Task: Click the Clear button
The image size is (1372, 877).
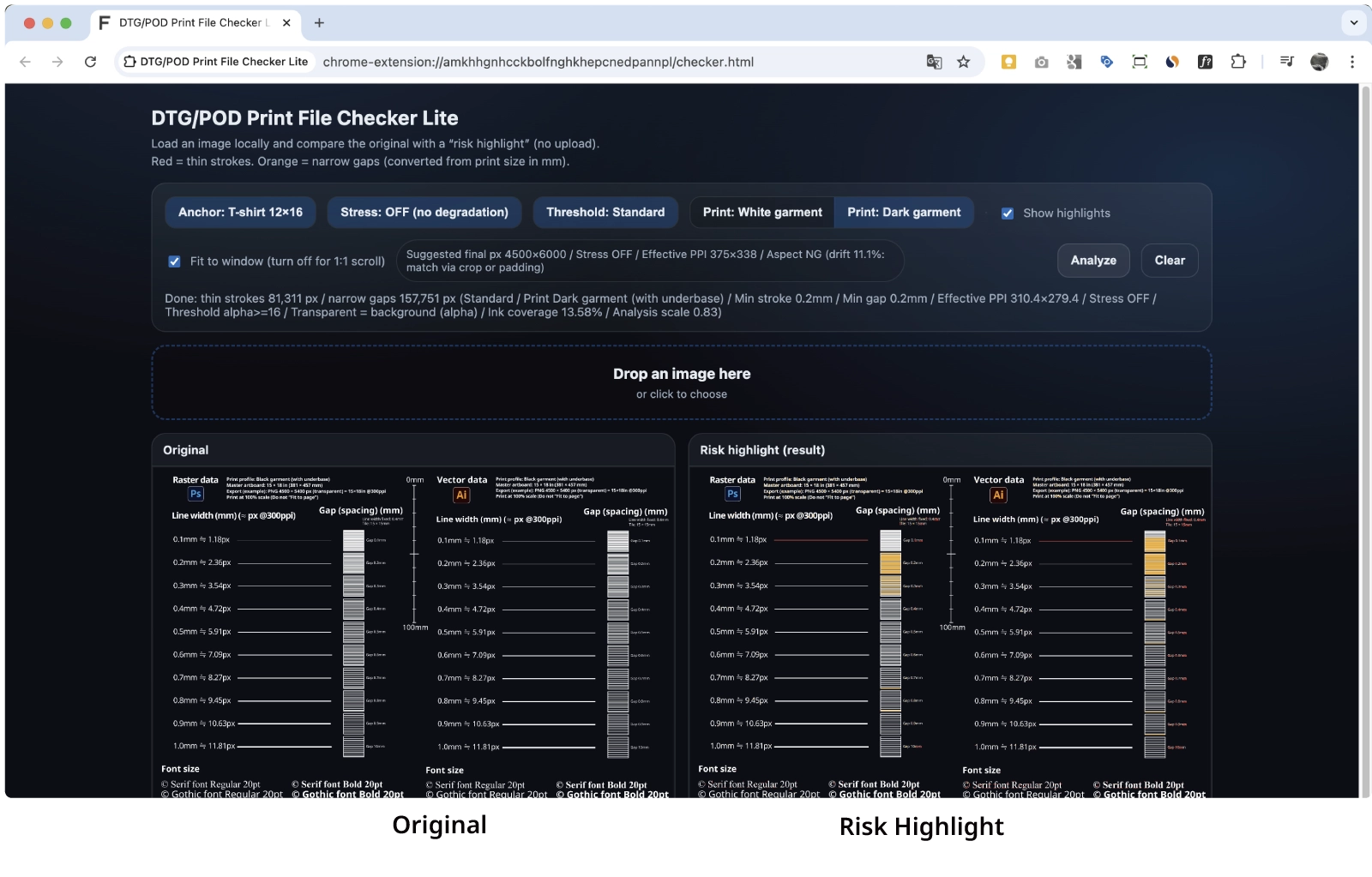Action: (x=1169, y=261)
